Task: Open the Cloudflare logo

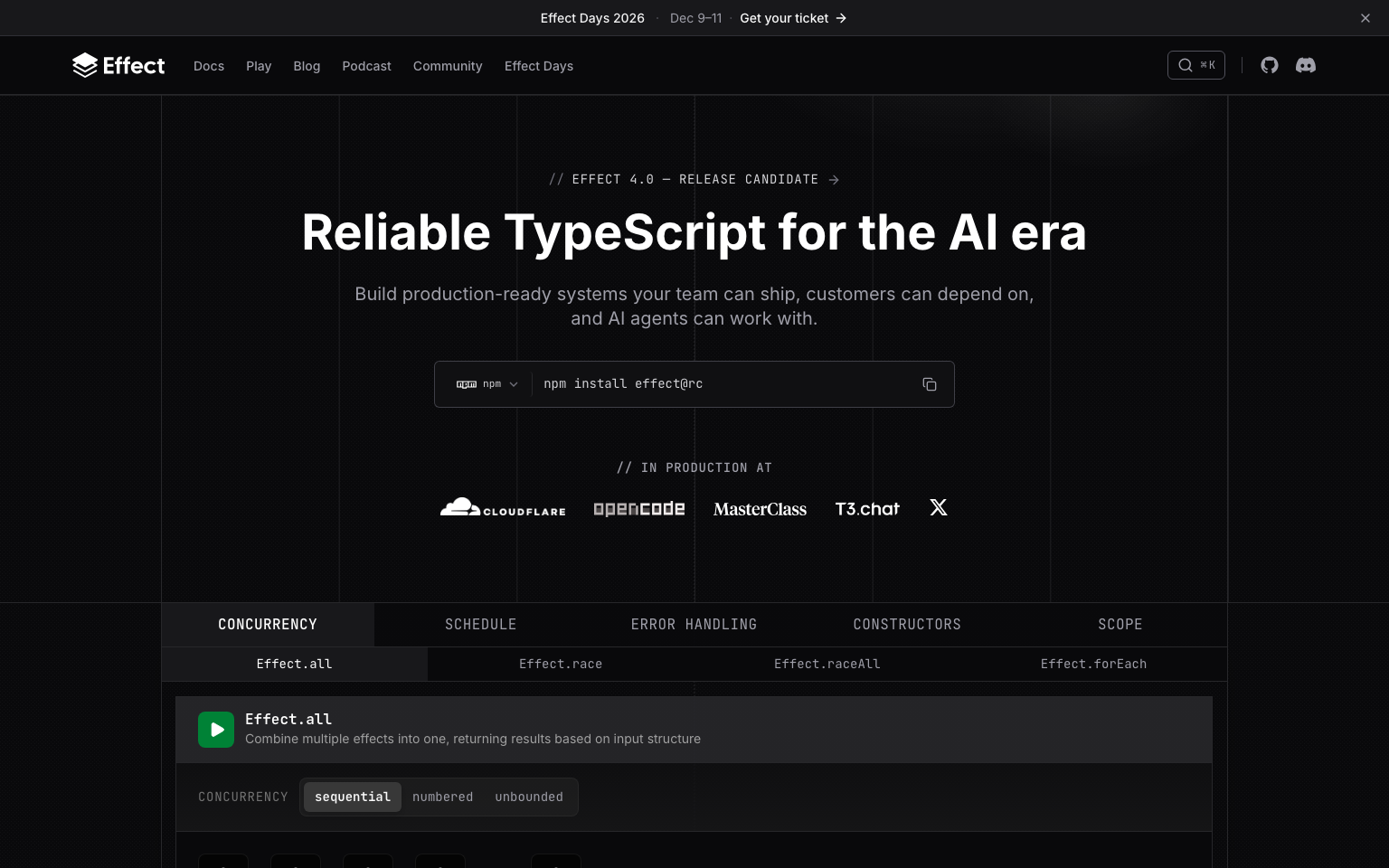Action: [503, 508]
